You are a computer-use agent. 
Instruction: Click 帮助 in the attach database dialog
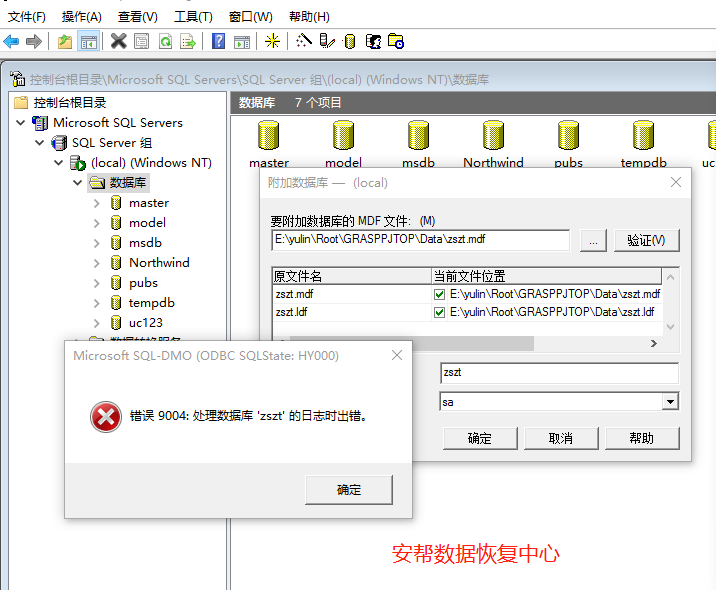click(642, 438)
